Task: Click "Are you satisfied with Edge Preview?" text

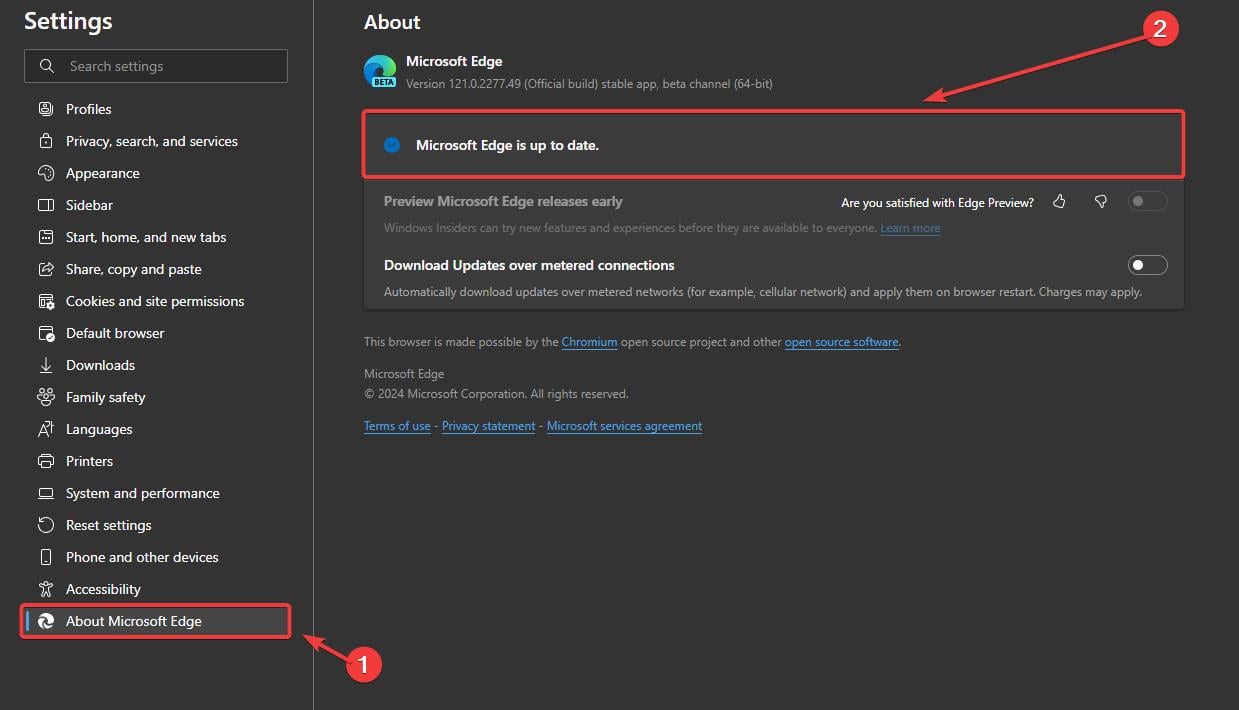Action: pos(938,203)
